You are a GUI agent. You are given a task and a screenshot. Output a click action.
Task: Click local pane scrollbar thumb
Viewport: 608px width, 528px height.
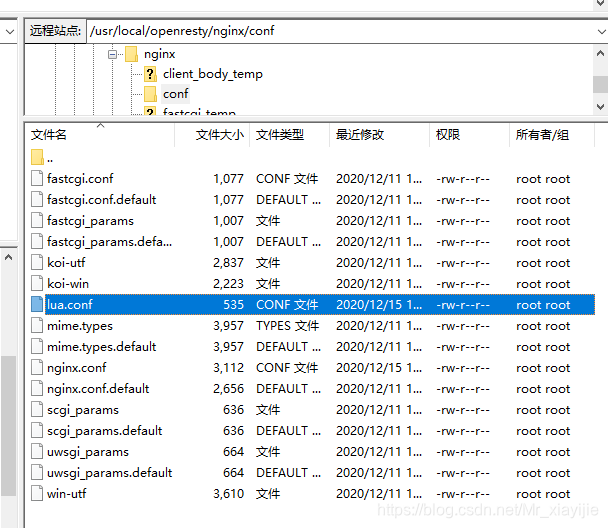[9, 426]
